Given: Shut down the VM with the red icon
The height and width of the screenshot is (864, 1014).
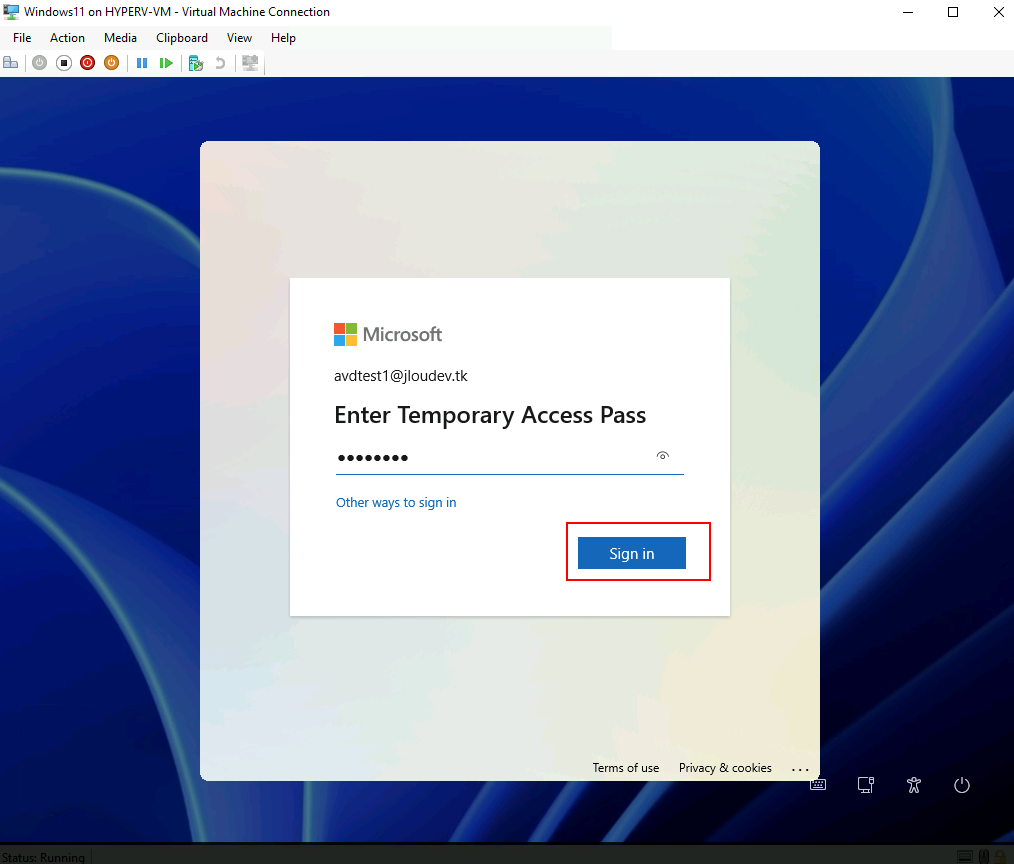Looking at the screenshot, I should [x=87, y=63].
